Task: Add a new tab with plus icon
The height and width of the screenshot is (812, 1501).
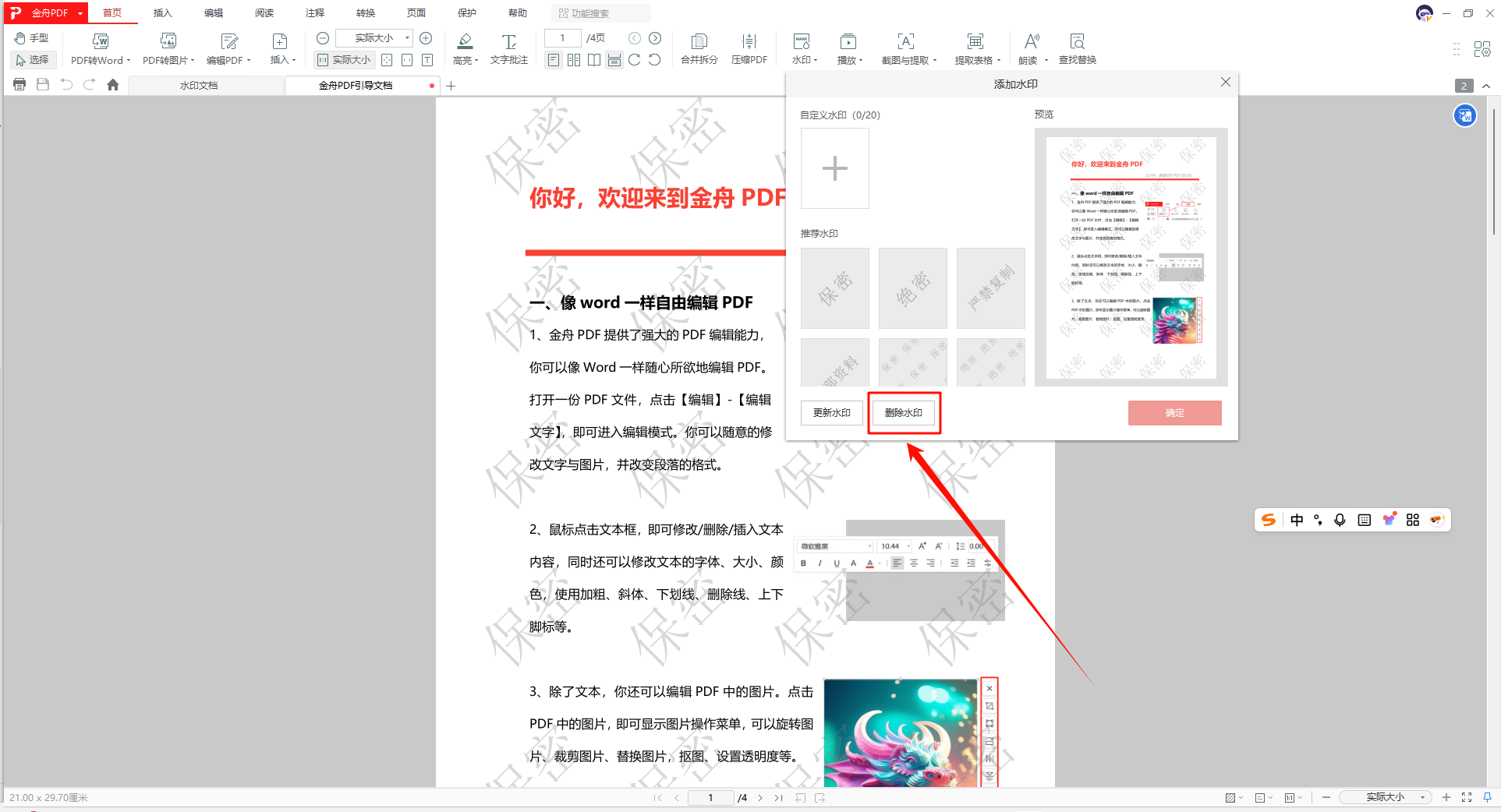Action: pos(451,86)
